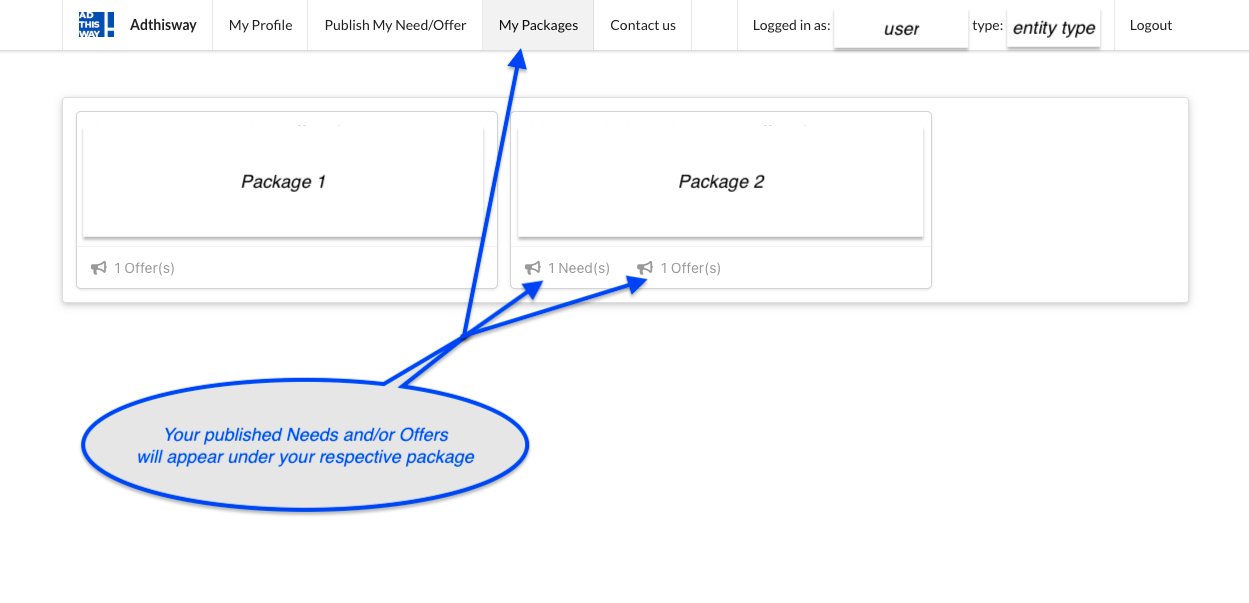Viewport: 1249px width, 603px height.
Task: Click the blue annotation ellipse about published Needs
Action: (x=305, y=446)
